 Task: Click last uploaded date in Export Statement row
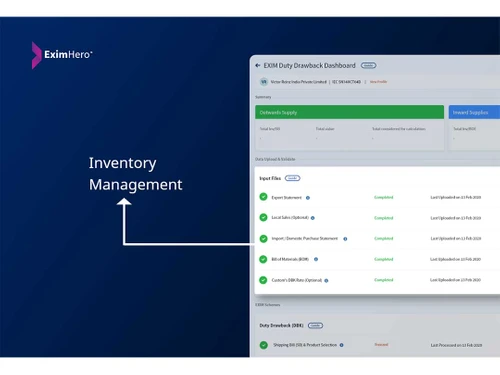456,197
